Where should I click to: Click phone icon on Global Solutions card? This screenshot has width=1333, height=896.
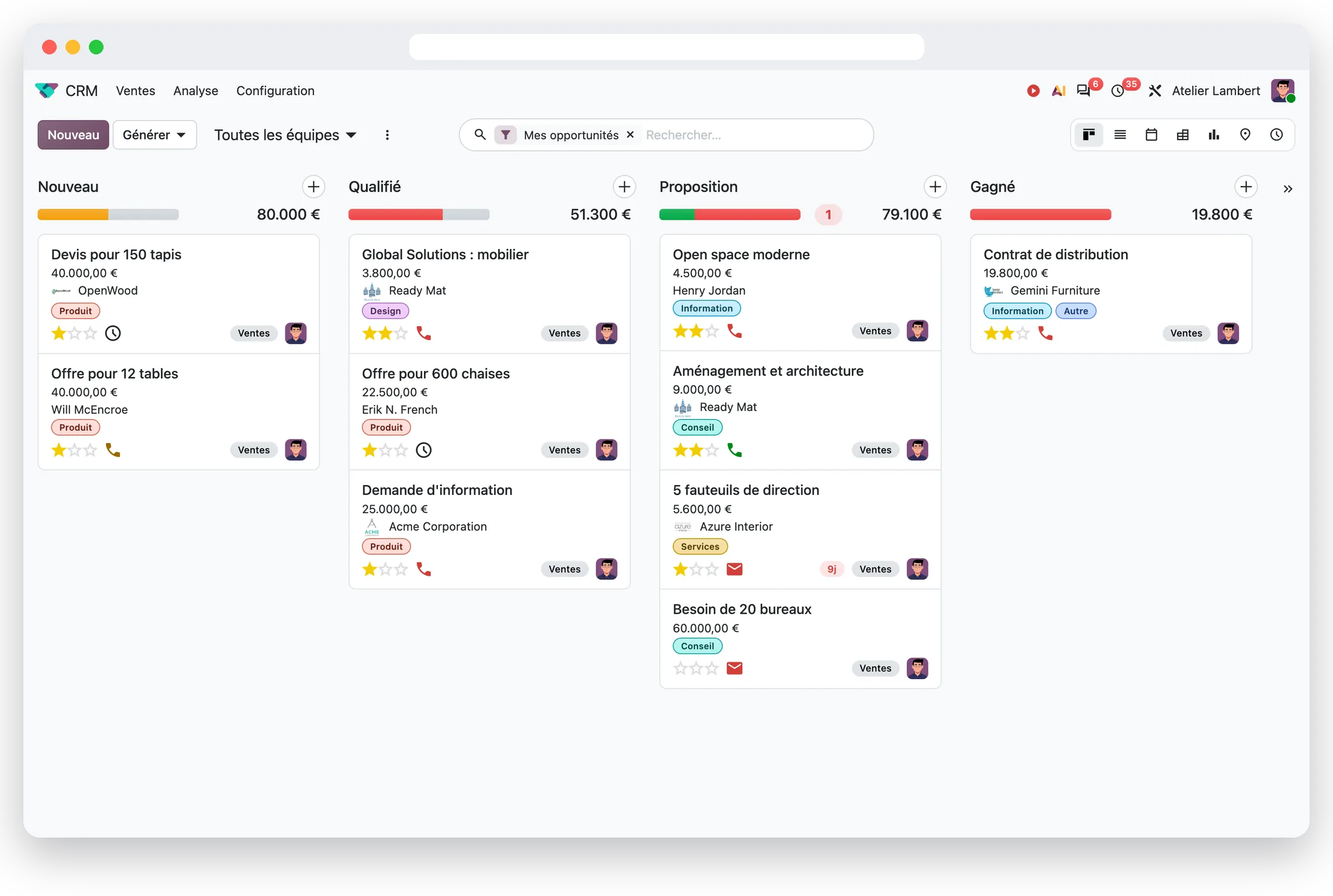[x=424, y=333]
